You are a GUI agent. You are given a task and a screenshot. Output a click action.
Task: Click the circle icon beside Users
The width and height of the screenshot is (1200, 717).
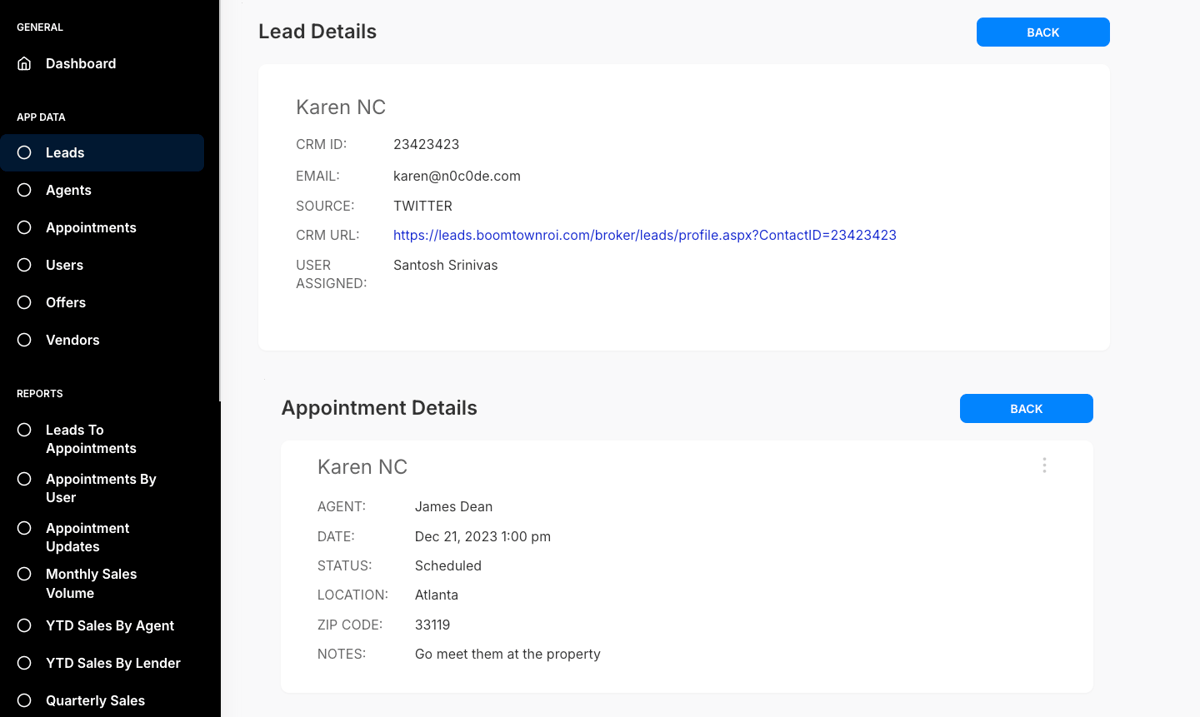pos(25,265)
